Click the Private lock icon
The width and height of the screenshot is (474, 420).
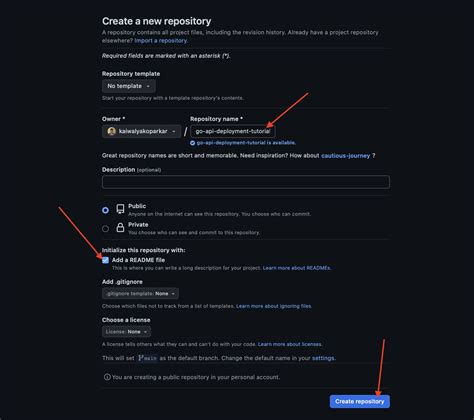pos(120,227)
